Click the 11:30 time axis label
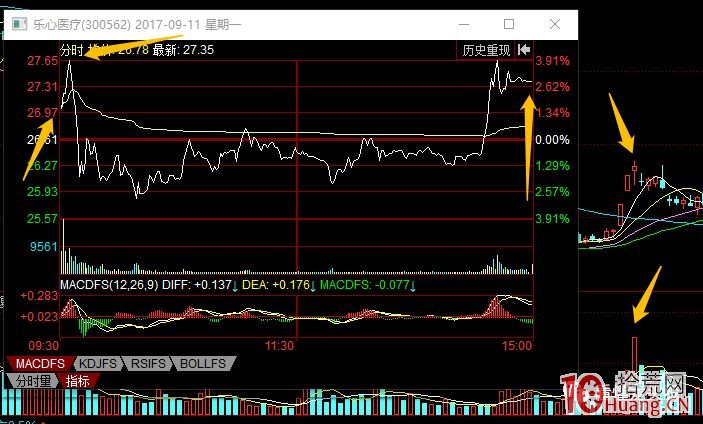The height and width of the screenshot is (424, 703). click(x=279, y=346)
